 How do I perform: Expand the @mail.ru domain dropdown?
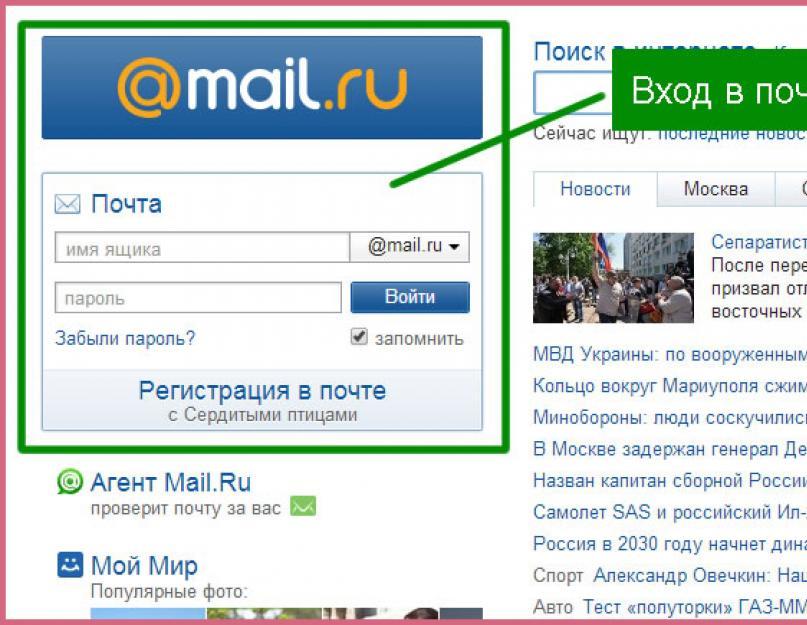click(x=410, y=247)
